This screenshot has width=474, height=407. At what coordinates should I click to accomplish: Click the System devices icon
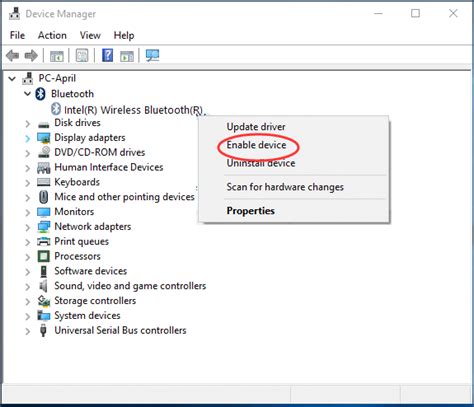44,315
